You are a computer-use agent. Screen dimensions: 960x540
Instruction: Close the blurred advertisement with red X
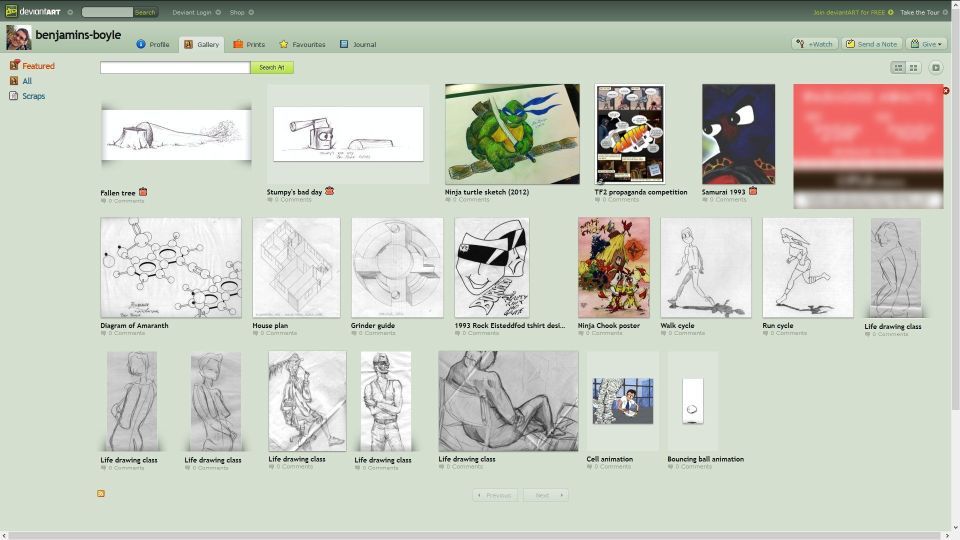[x=946, y=90]
